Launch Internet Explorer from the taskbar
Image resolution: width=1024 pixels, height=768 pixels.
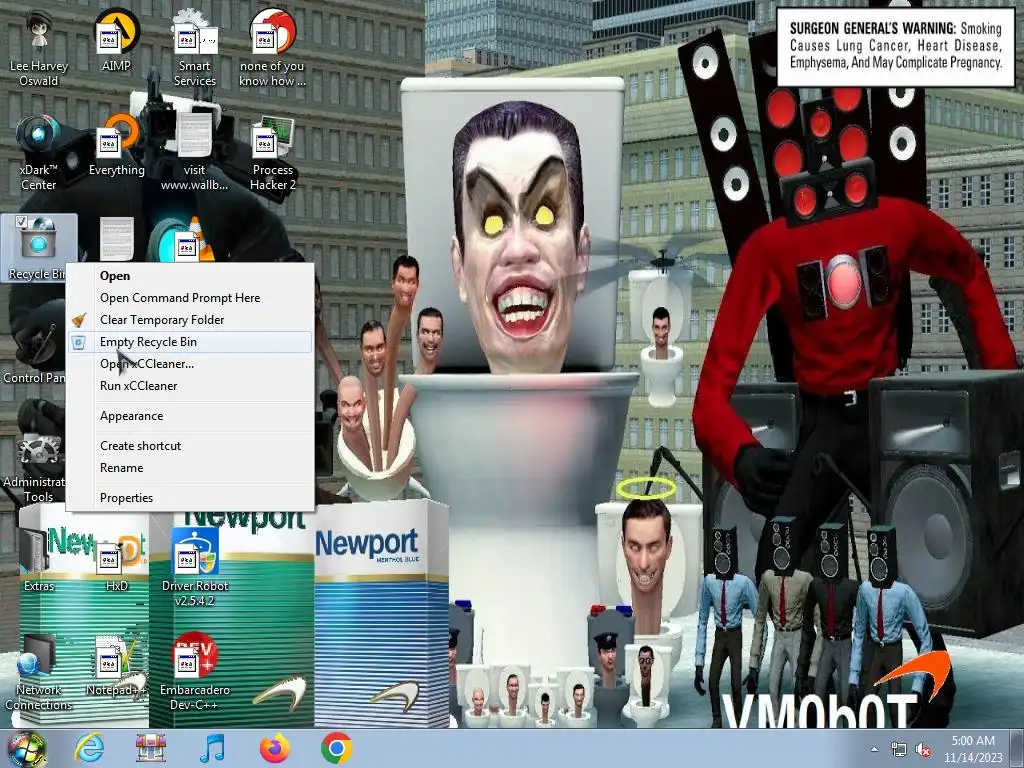point(89,748)
